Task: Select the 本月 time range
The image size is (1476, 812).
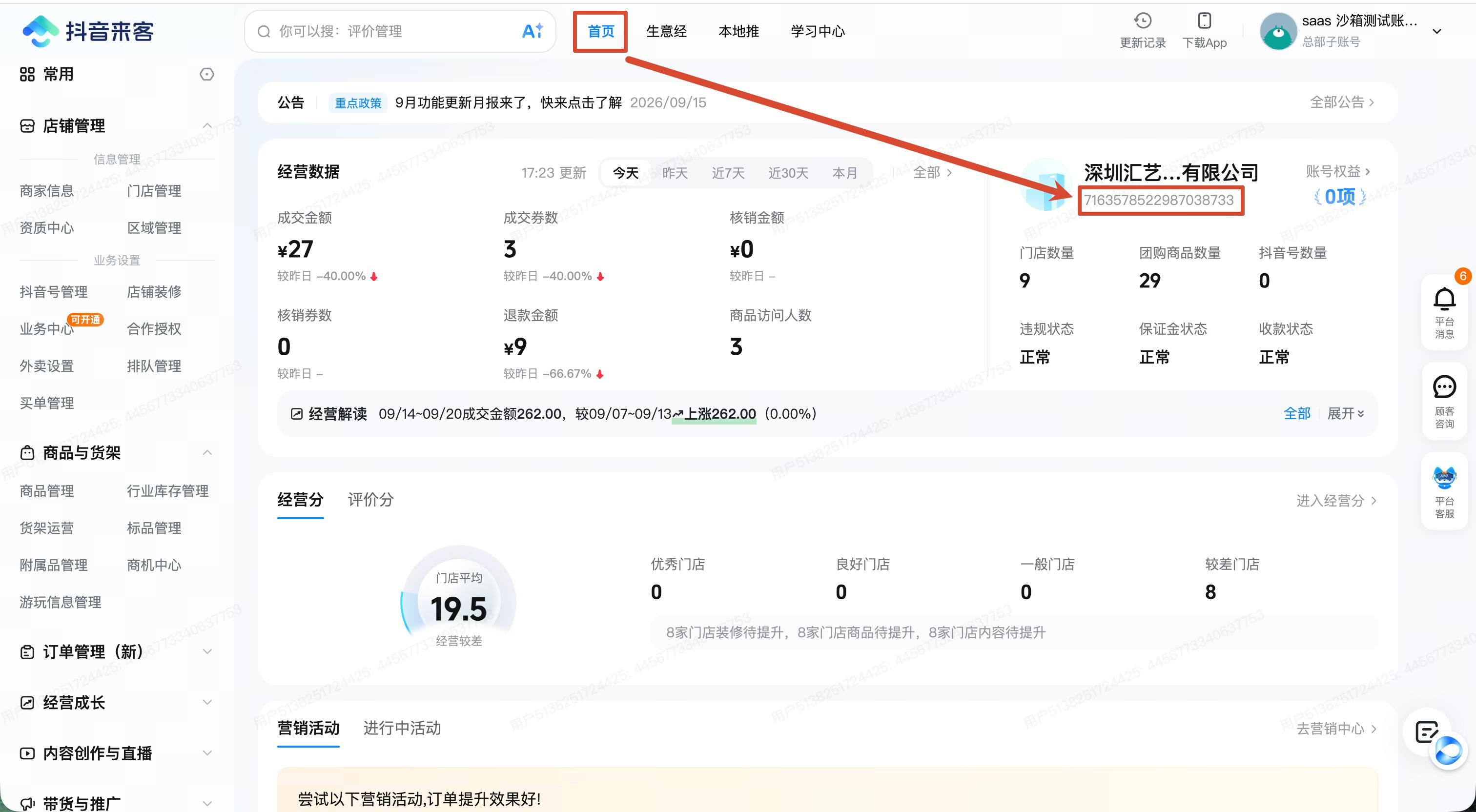Action: click(844, 172)
